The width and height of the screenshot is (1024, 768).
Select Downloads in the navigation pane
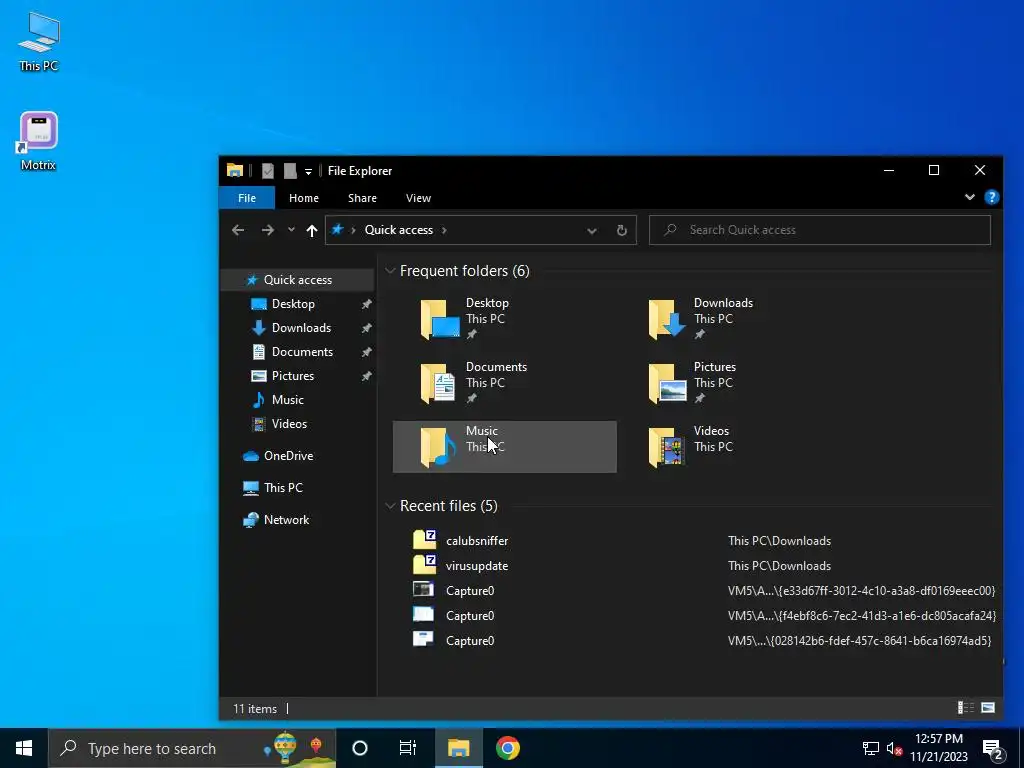301,328
